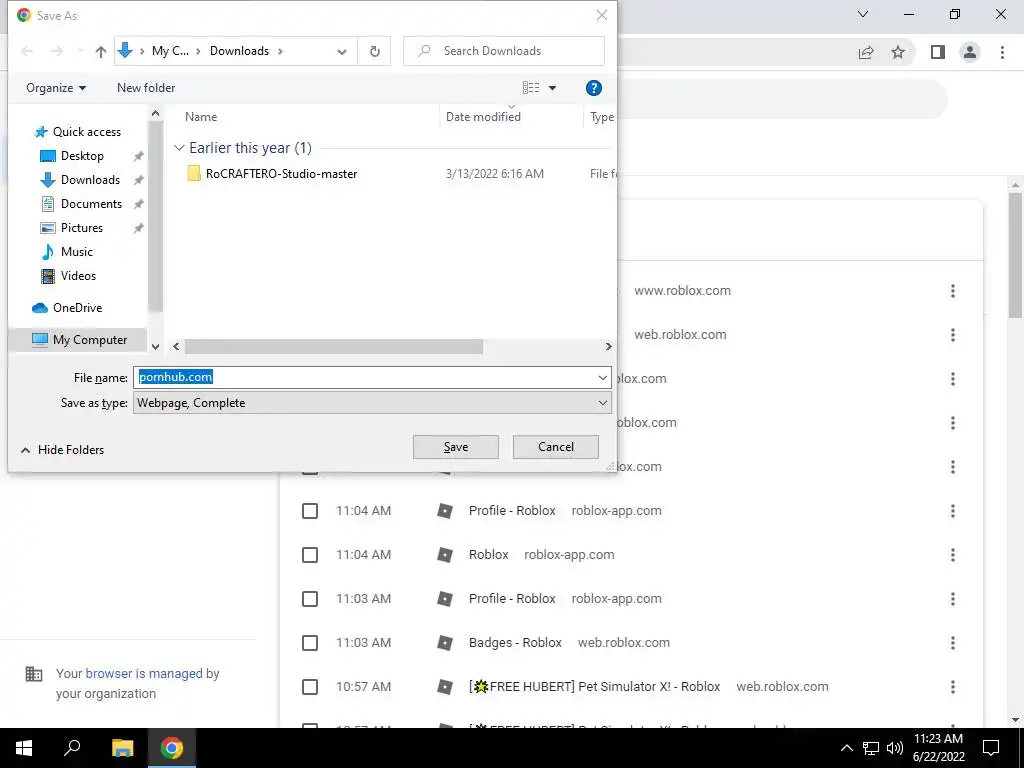Check the 11:03 AM Profile - Roblox entry
1024x768 pixels.
(310, 599)
